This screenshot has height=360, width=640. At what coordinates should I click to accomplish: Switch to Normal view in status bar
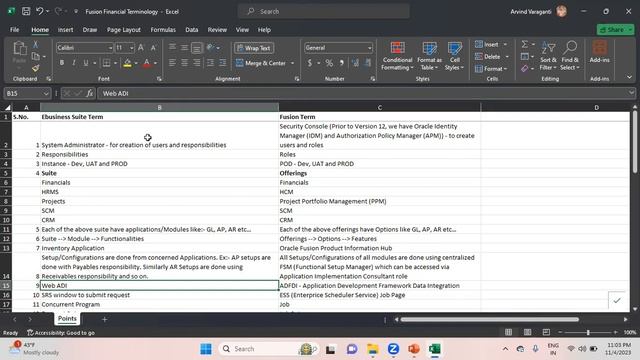coord(509,332)
